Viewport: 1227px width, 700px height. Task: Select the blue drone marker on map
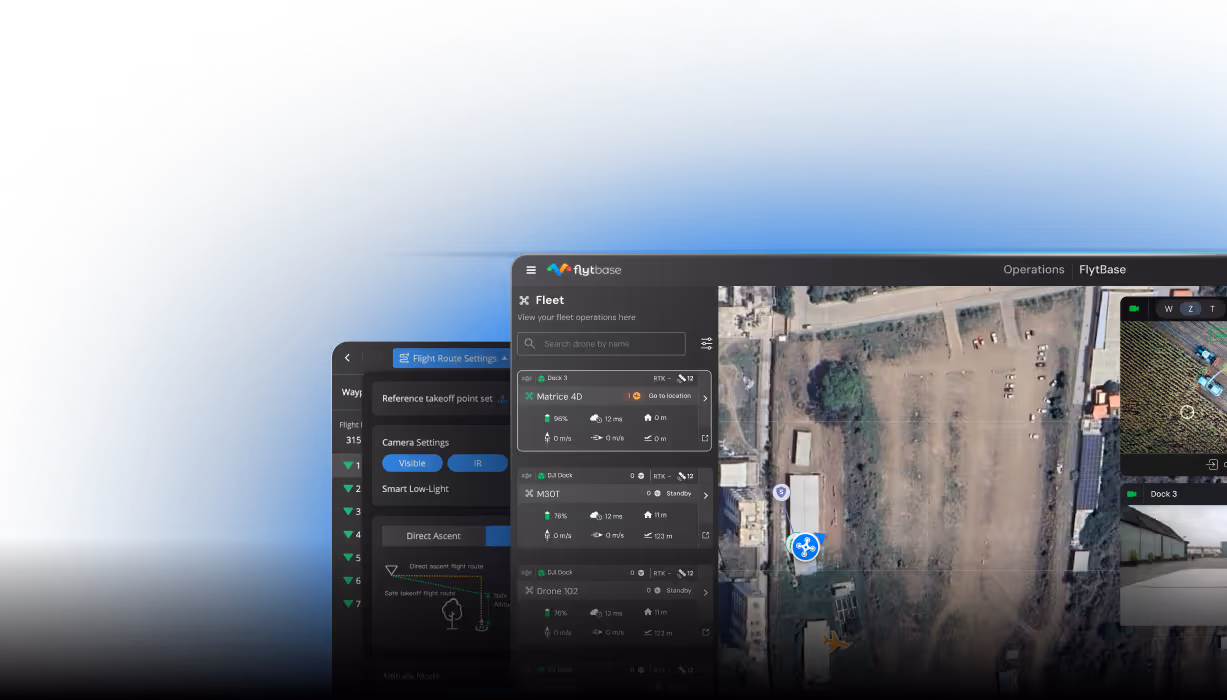[805, 546]
